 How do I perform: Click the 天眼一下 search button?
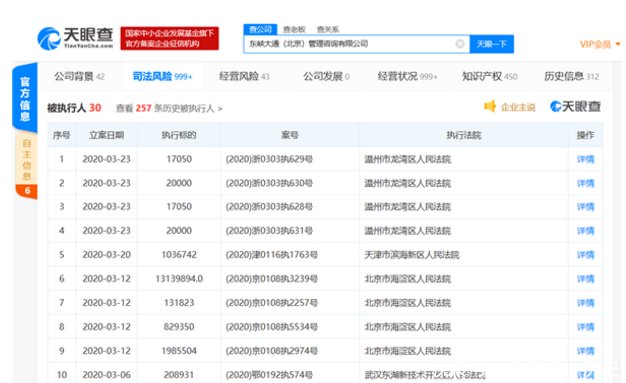pyautogui.click(x=491, y=44)
